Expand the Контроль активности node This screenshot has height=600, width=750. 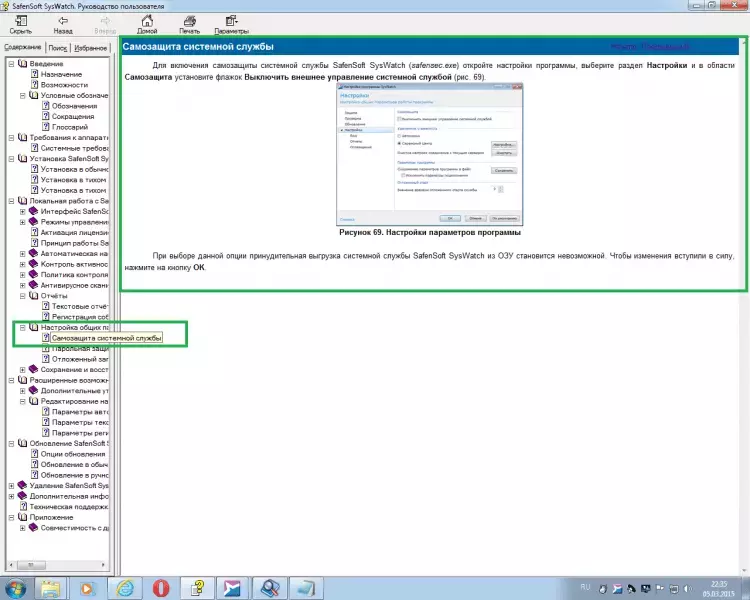click(x=22, y=264)
